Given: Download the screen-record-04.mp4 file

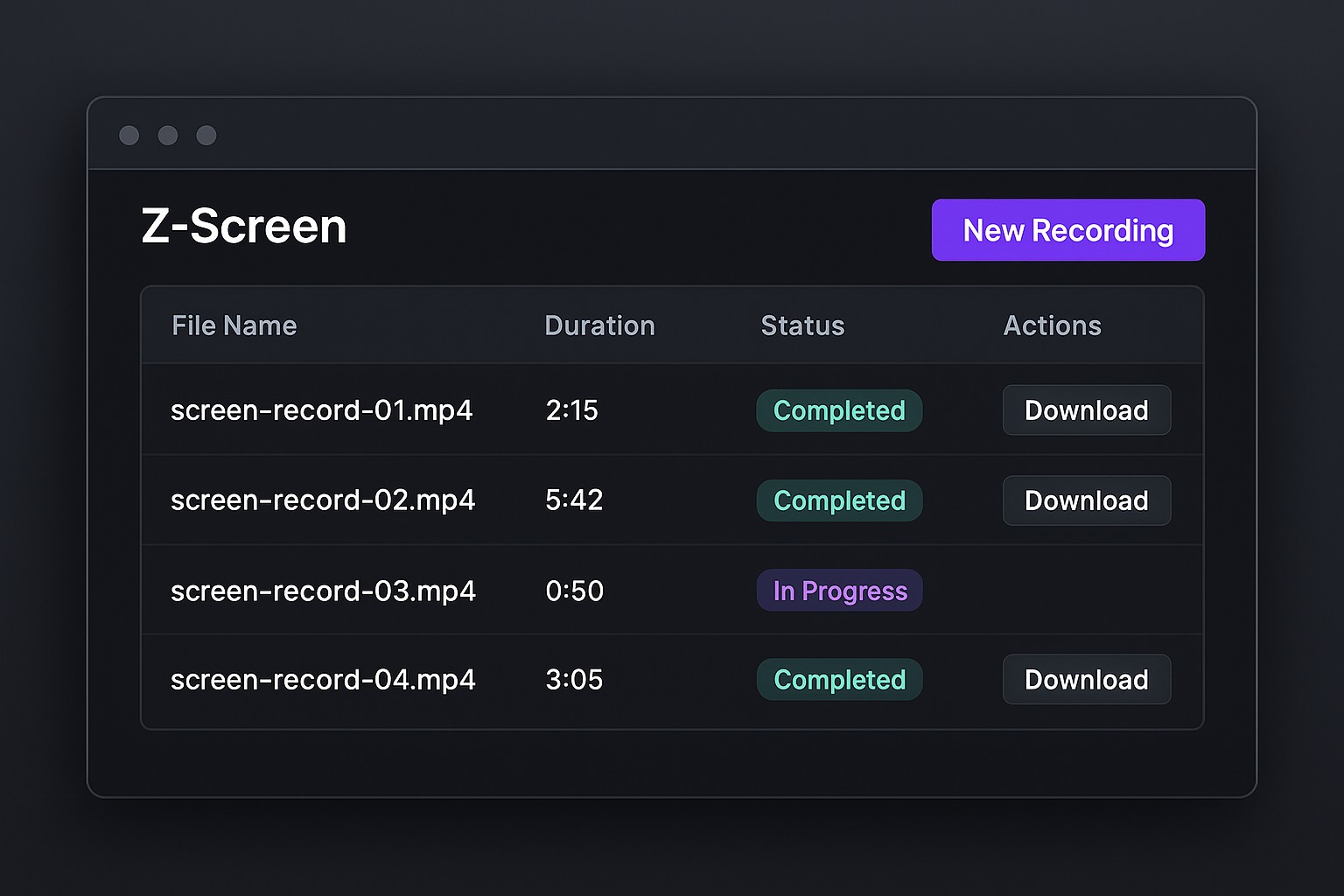Looking at the screenshot, I should tap(1086, 679).
